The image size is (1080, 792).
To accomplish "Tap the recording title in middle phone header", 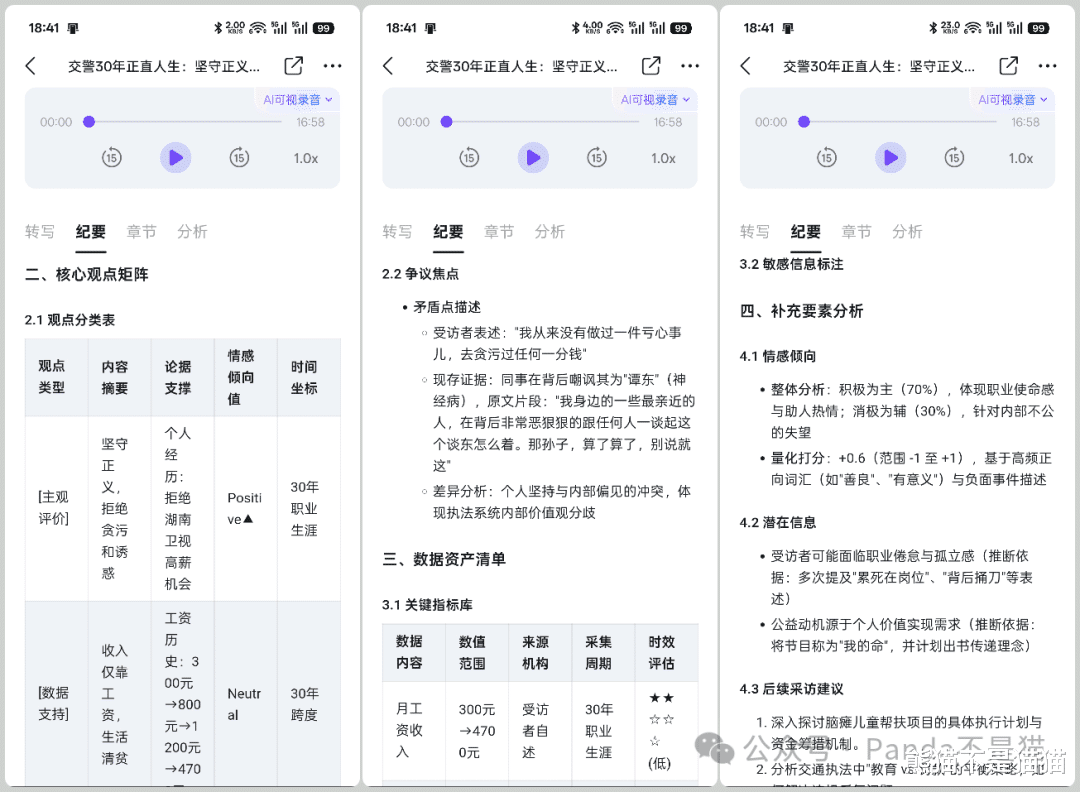I will click(x=521, y=66).
